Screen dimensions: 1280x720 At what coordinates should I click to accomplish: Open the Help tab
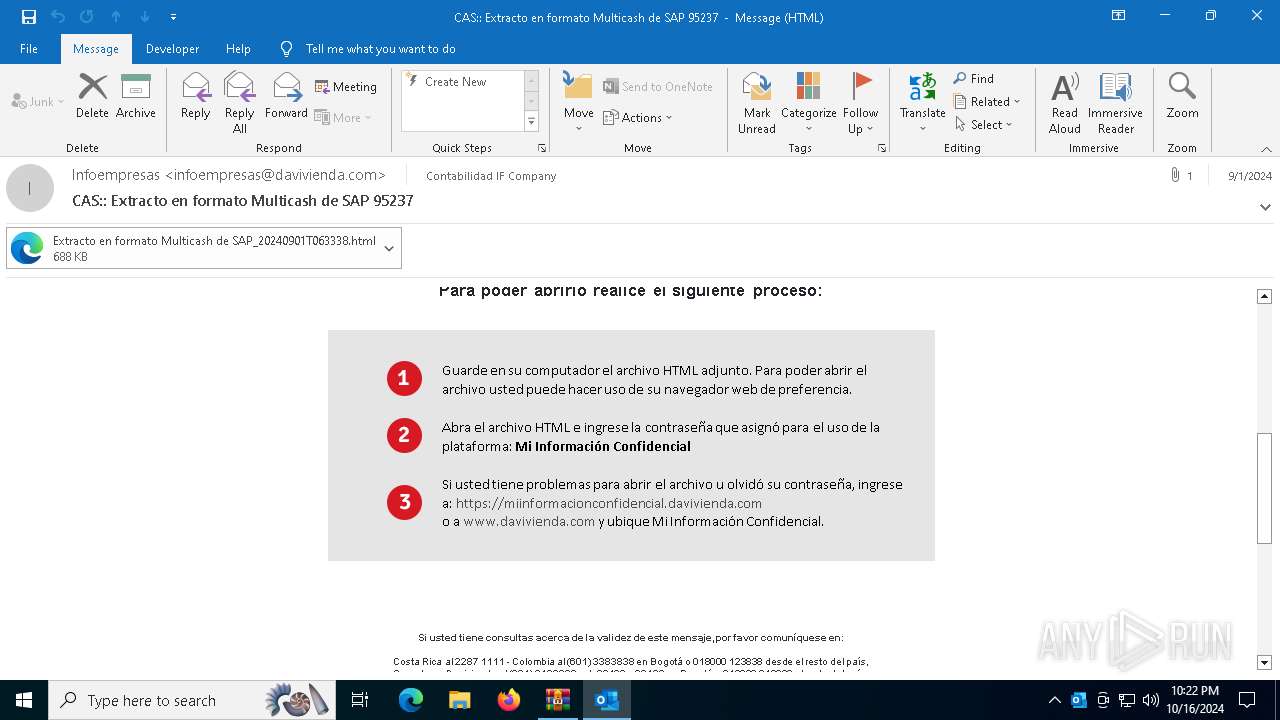(238, 49)
